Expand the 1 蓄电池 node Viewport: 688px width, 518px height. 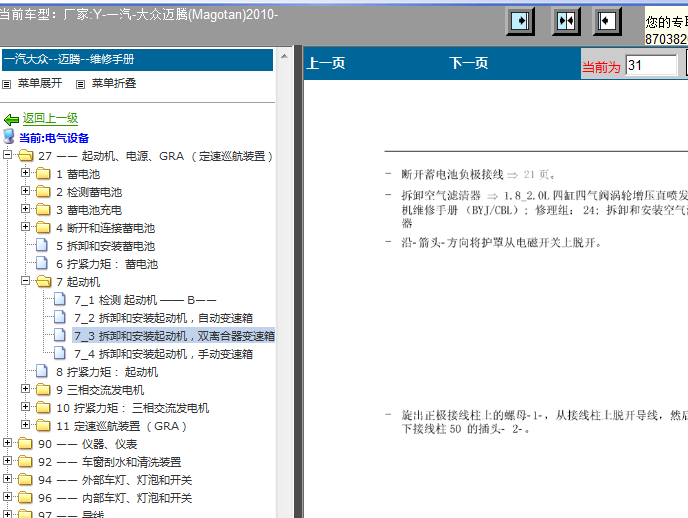point(25,172)
